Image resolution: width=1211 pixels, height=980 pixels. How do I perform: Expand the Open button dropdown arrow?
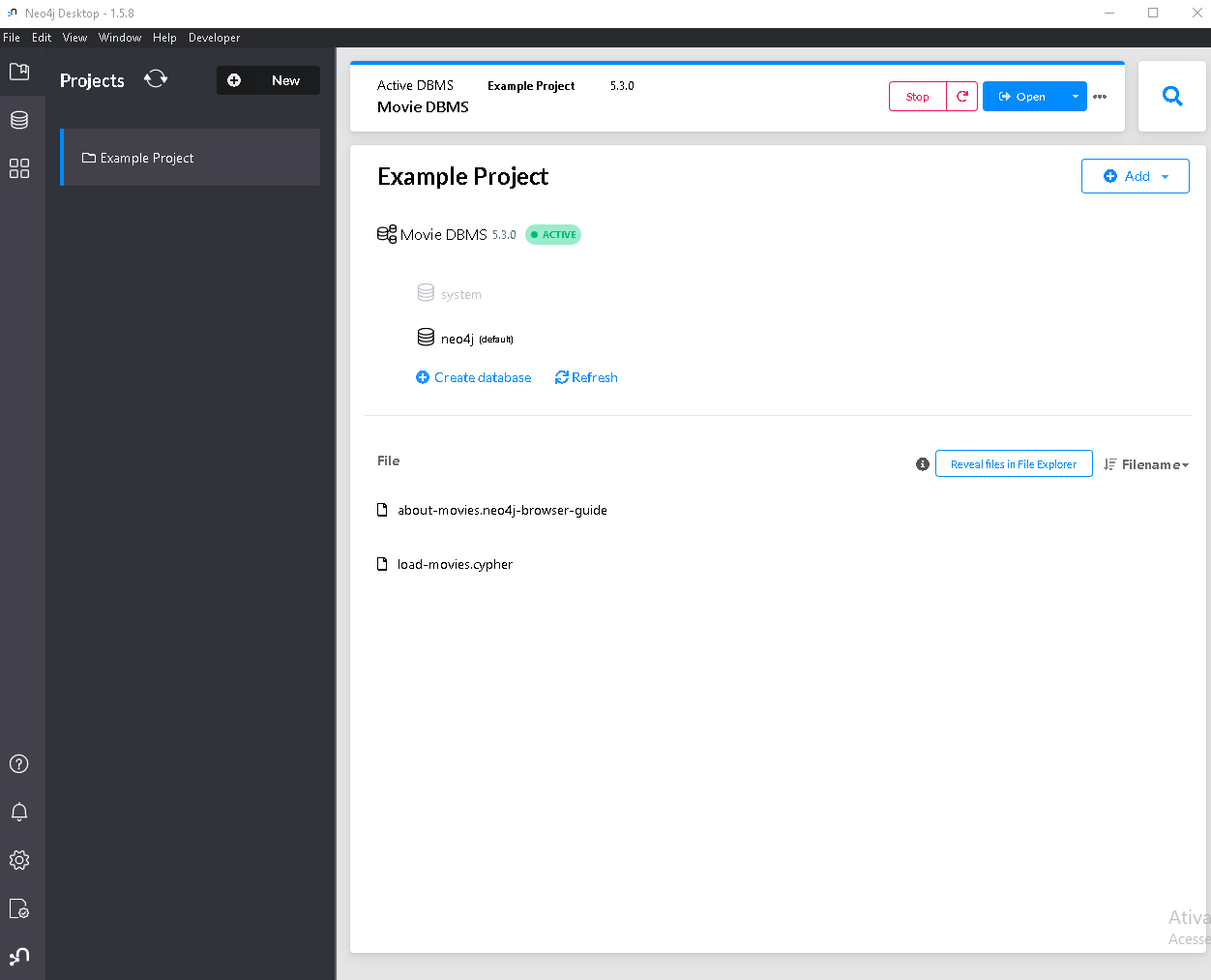(x=1075, y=97)
